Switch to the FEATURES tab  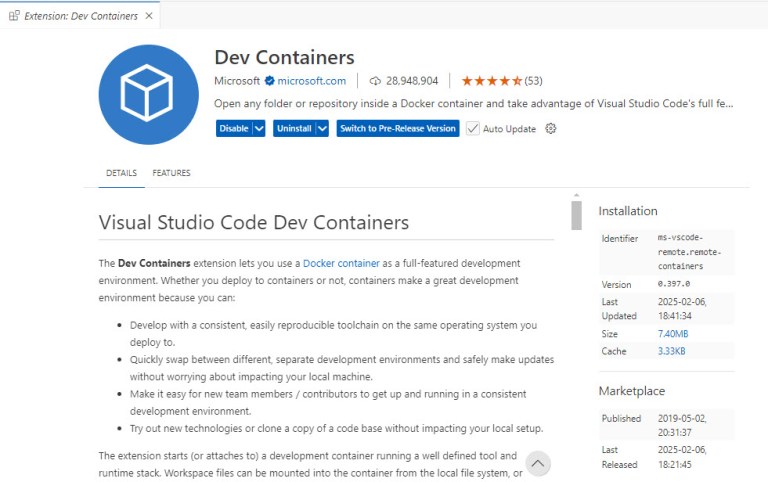171,173
